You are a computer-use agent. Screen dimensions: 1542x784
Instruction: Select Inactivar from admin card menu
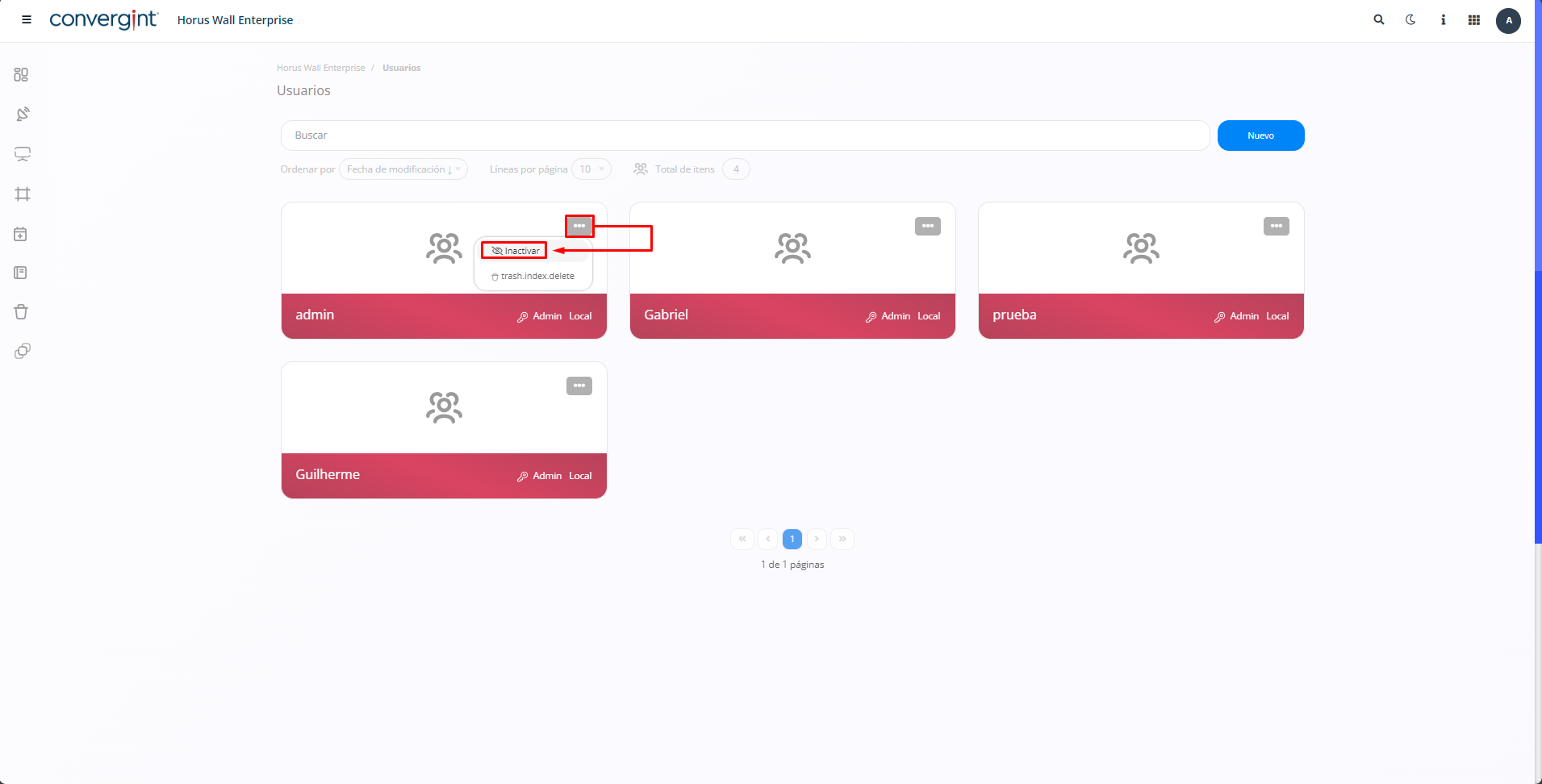pyautogui.click(x=516, y=251)
